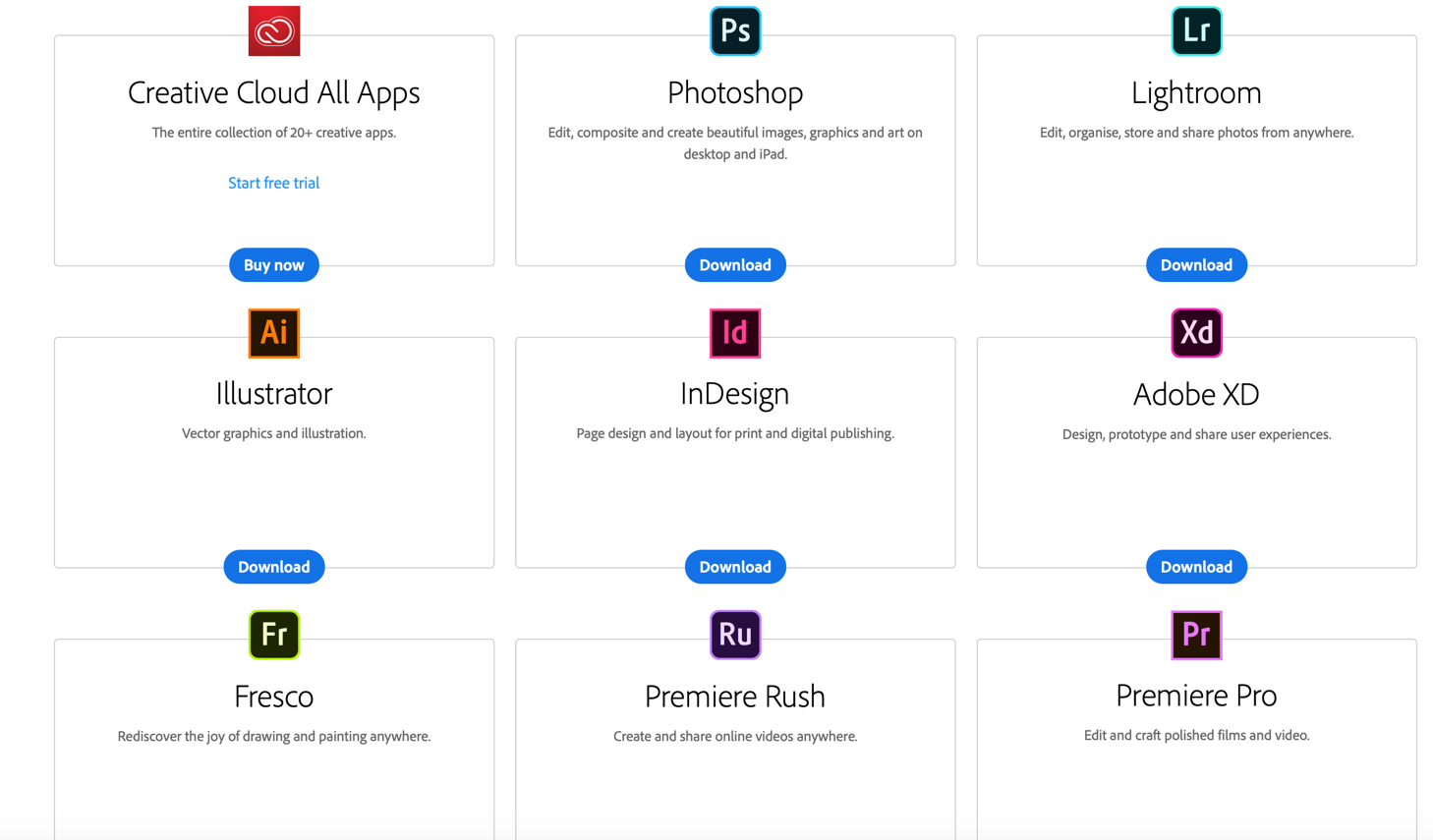Click 'Edit and craft polished films and video.' text
The height and width of the screenshot is (840, 1433).
click(x=1196, y=735)
